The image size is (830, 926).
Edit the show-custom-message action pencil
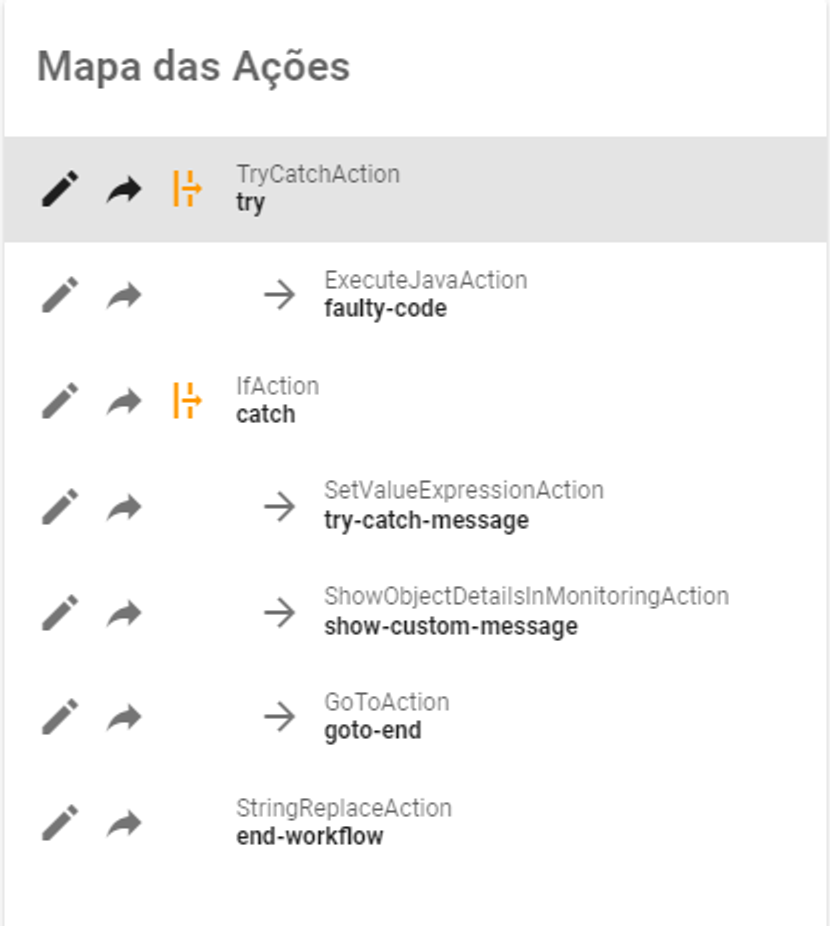(x=60, y=612)
